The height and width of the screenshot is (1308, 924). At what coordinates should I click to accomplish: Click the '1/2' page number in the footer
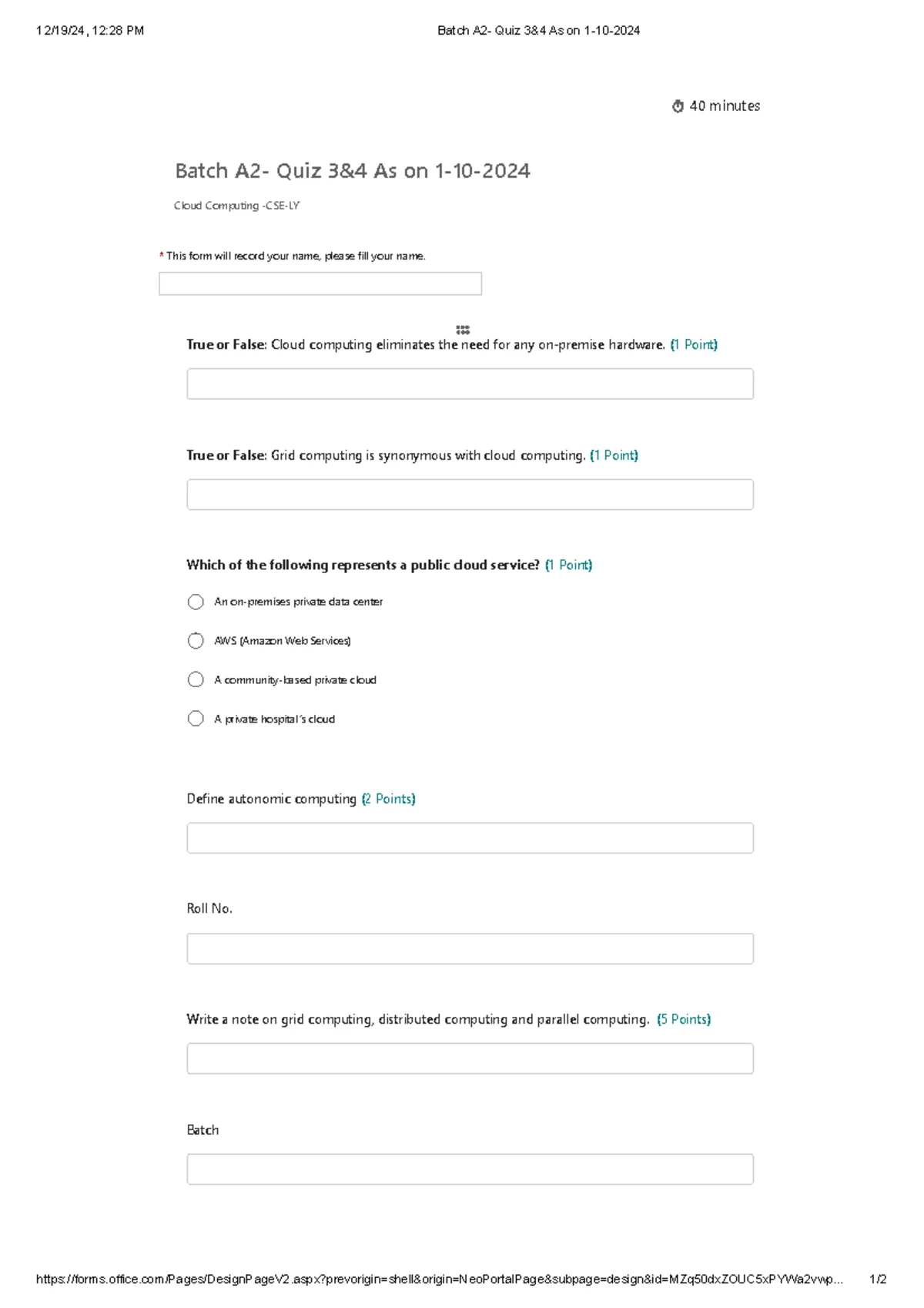point(878,1279)
